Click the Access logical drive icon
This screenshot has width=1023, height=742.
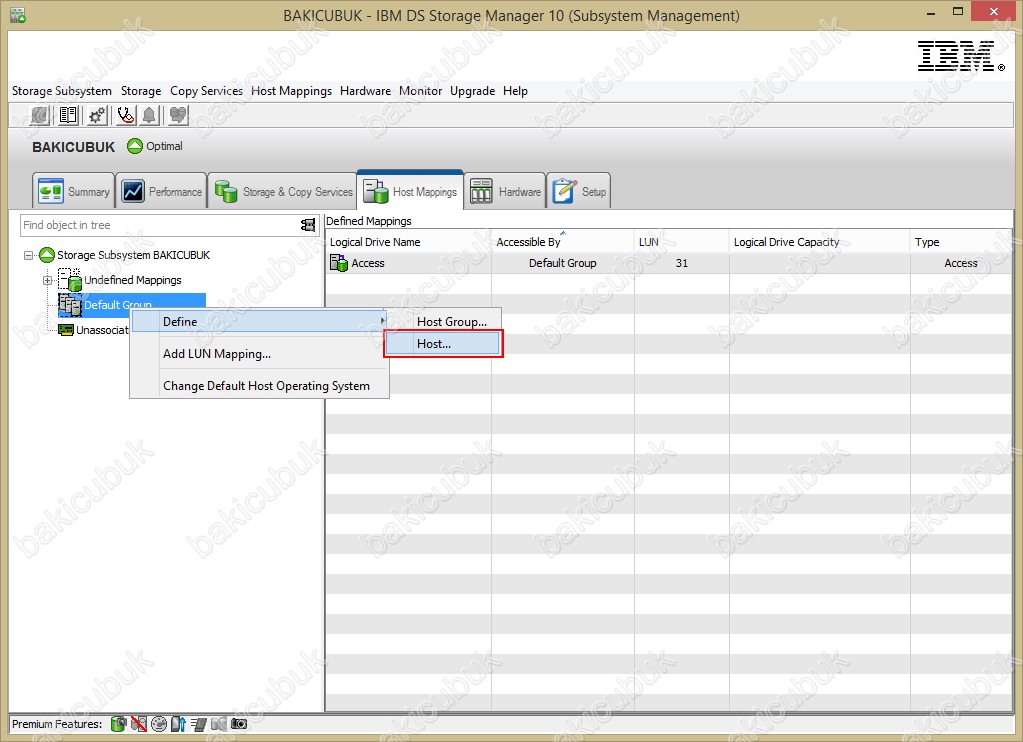point(339,263)
